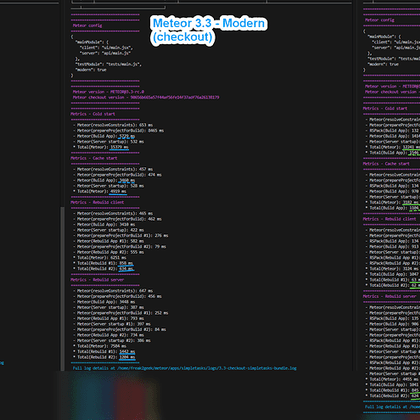
Task: Click the '"testModule"' config line in middle pane
Action: click(108, 64)
